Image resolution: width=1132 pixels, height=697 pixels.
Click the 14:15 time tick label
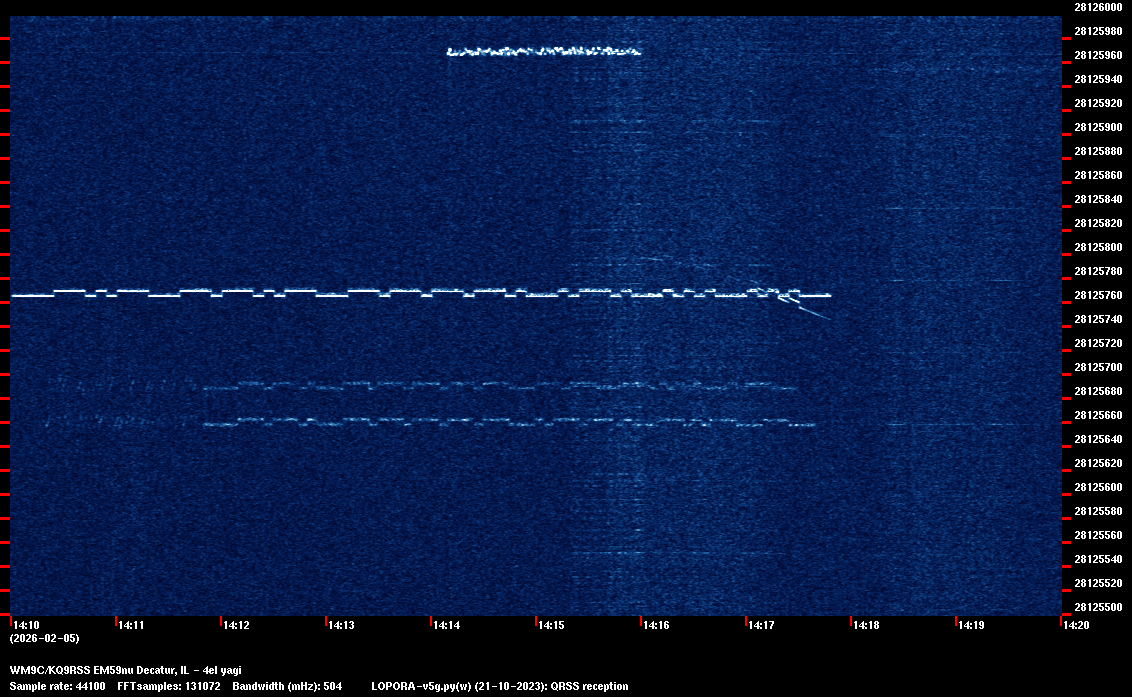pos(551,625)
